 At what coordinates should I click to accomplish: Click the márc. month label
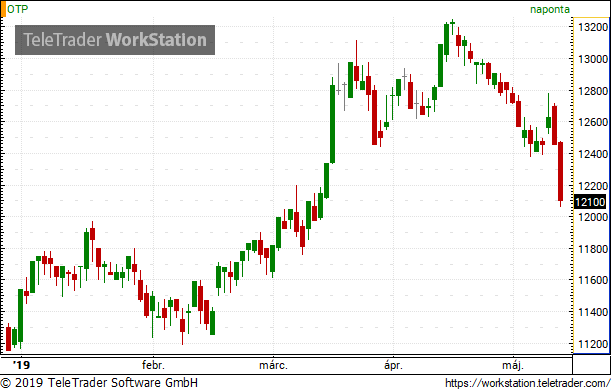click(x=274, y=365)
